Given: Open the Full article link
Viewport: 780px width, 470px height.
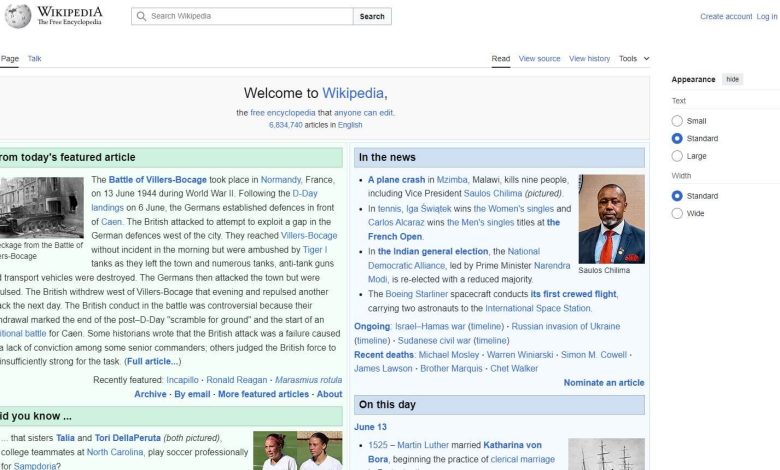Looking at the screenshot, I should click(152, 361).
